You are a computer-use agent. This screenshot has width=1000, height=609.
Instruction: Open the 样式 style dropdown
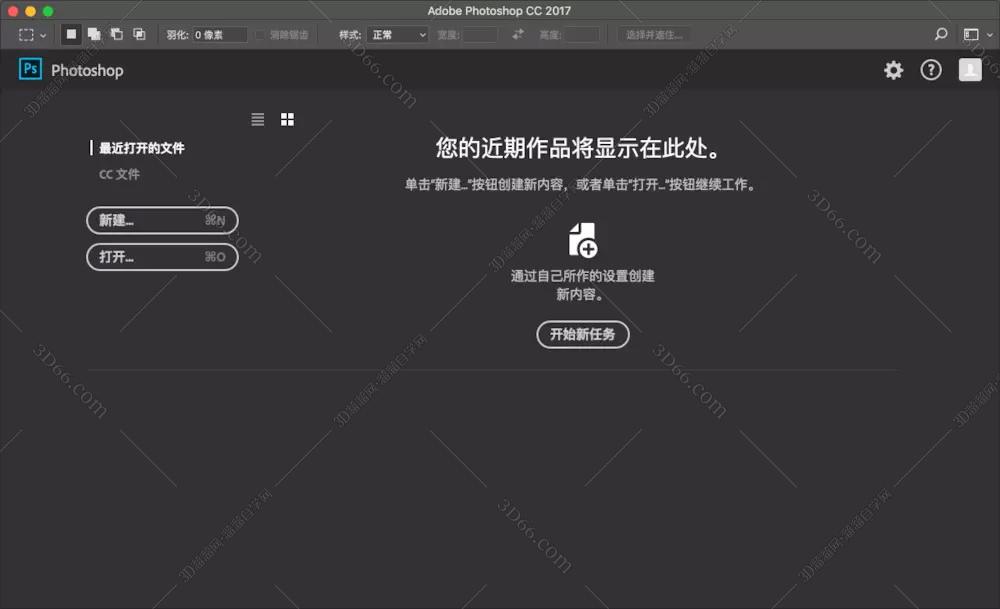pyautogui.click(x=397, y=34)
